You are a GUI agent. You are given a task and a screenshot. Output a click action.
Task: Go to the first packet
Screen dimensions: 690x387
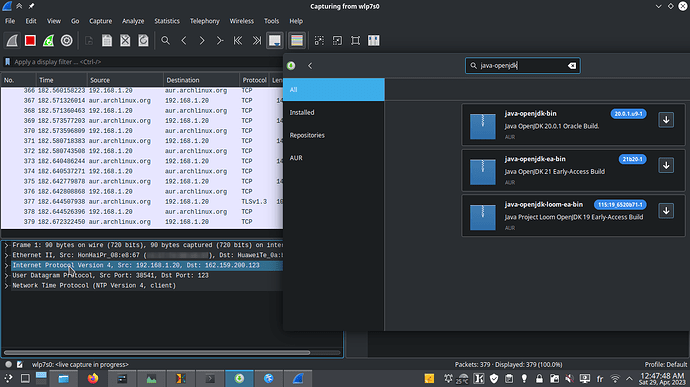point(238,41)
